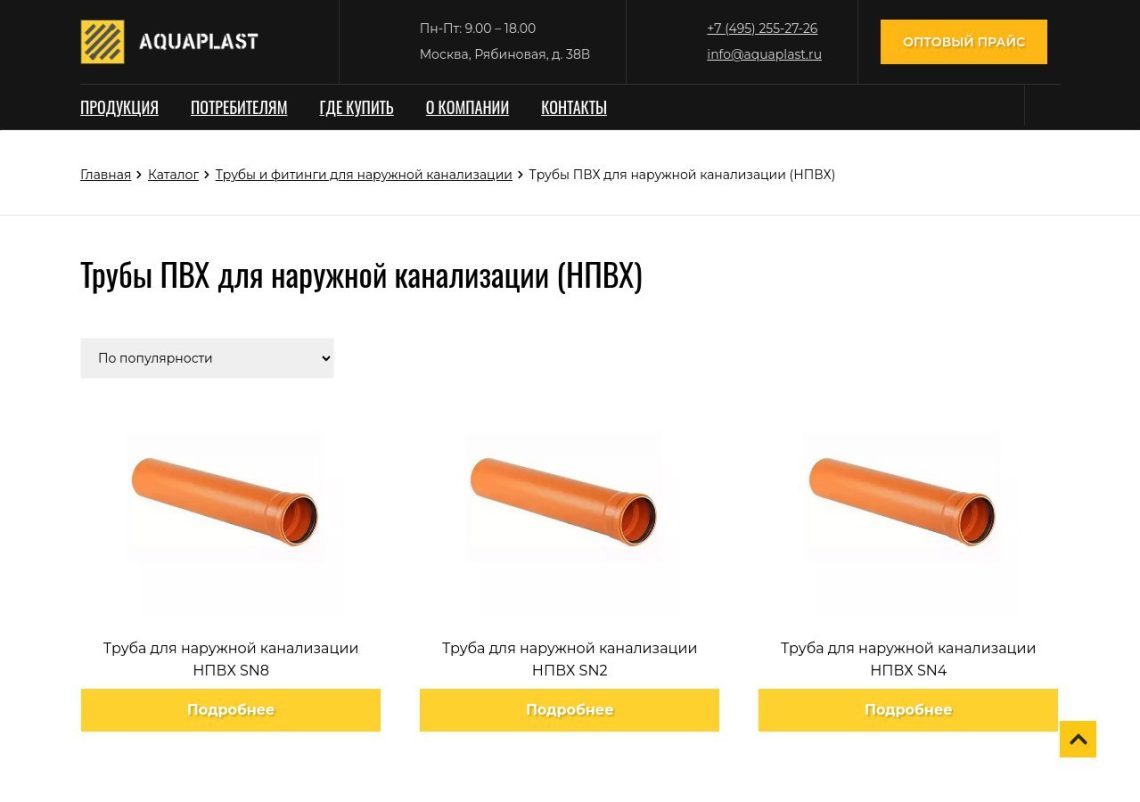The image size is (1140, 802).
Task: Click the scroll-to-top arrow button
Action: coord(1077,739)
